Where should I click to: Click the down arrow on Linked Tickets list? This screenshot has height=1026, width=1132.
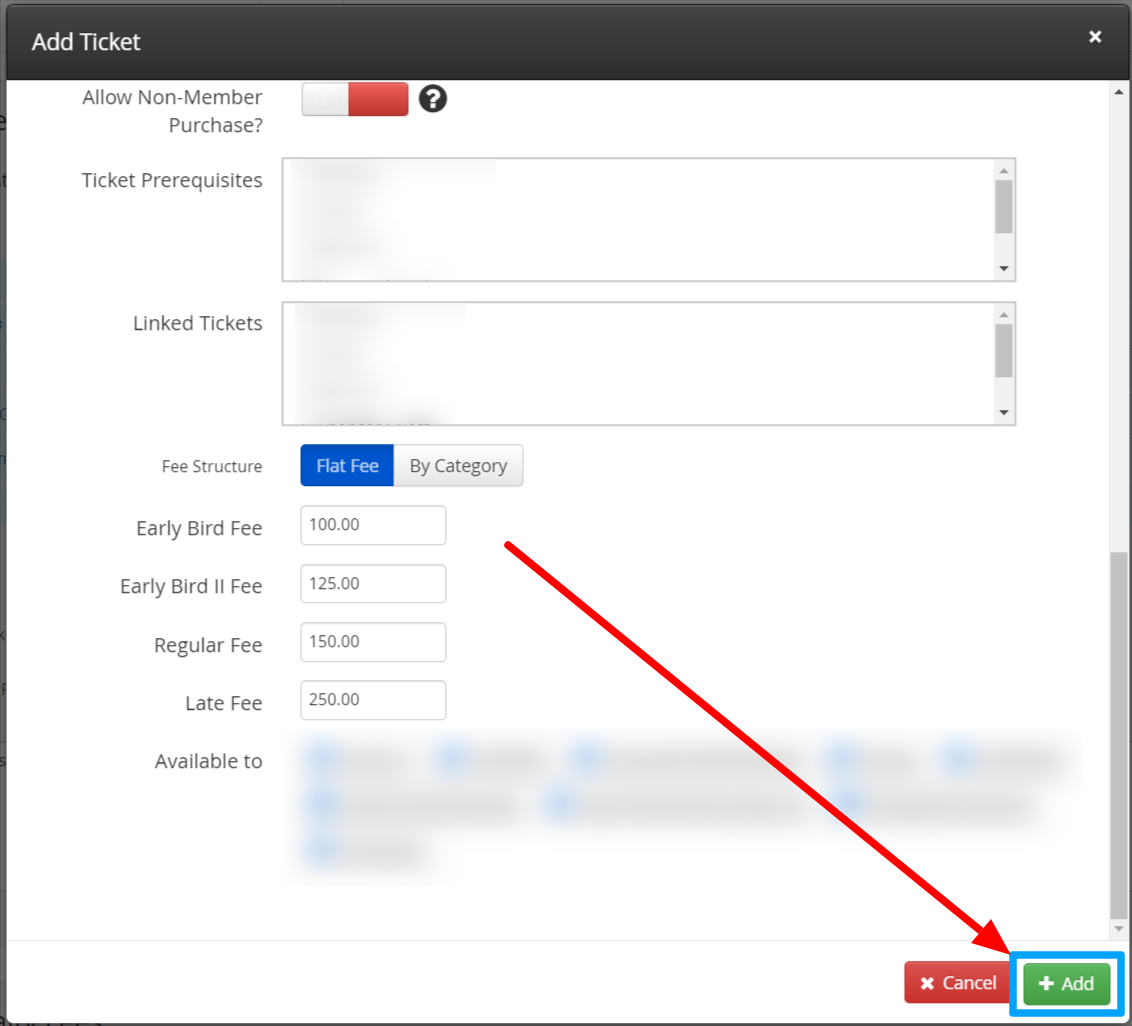[1005, 411]
